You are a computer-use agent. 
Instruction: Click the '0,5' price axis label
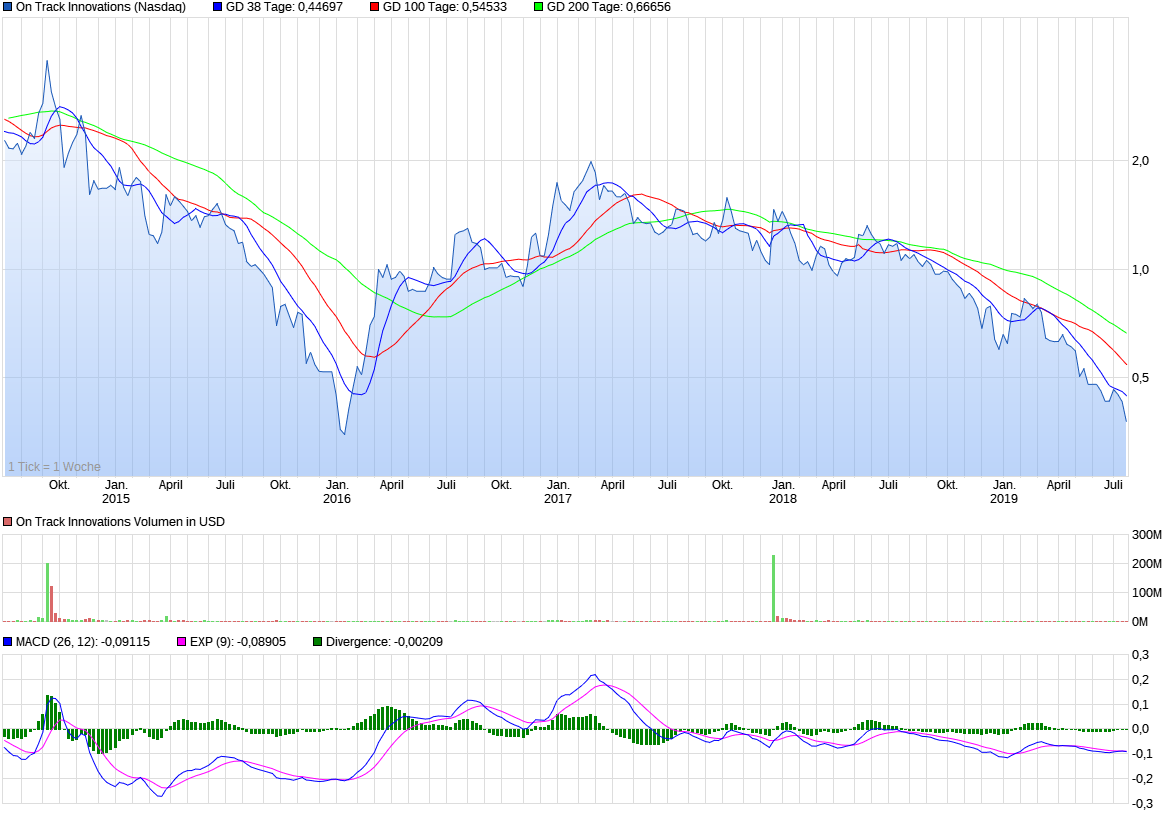point(1140,378)
